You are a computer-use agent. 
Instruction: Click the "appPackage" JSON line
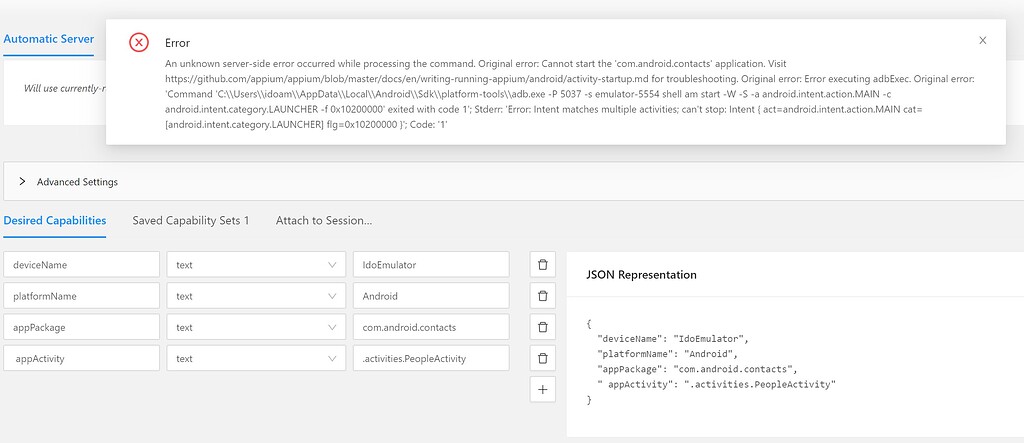click(695, 369)
